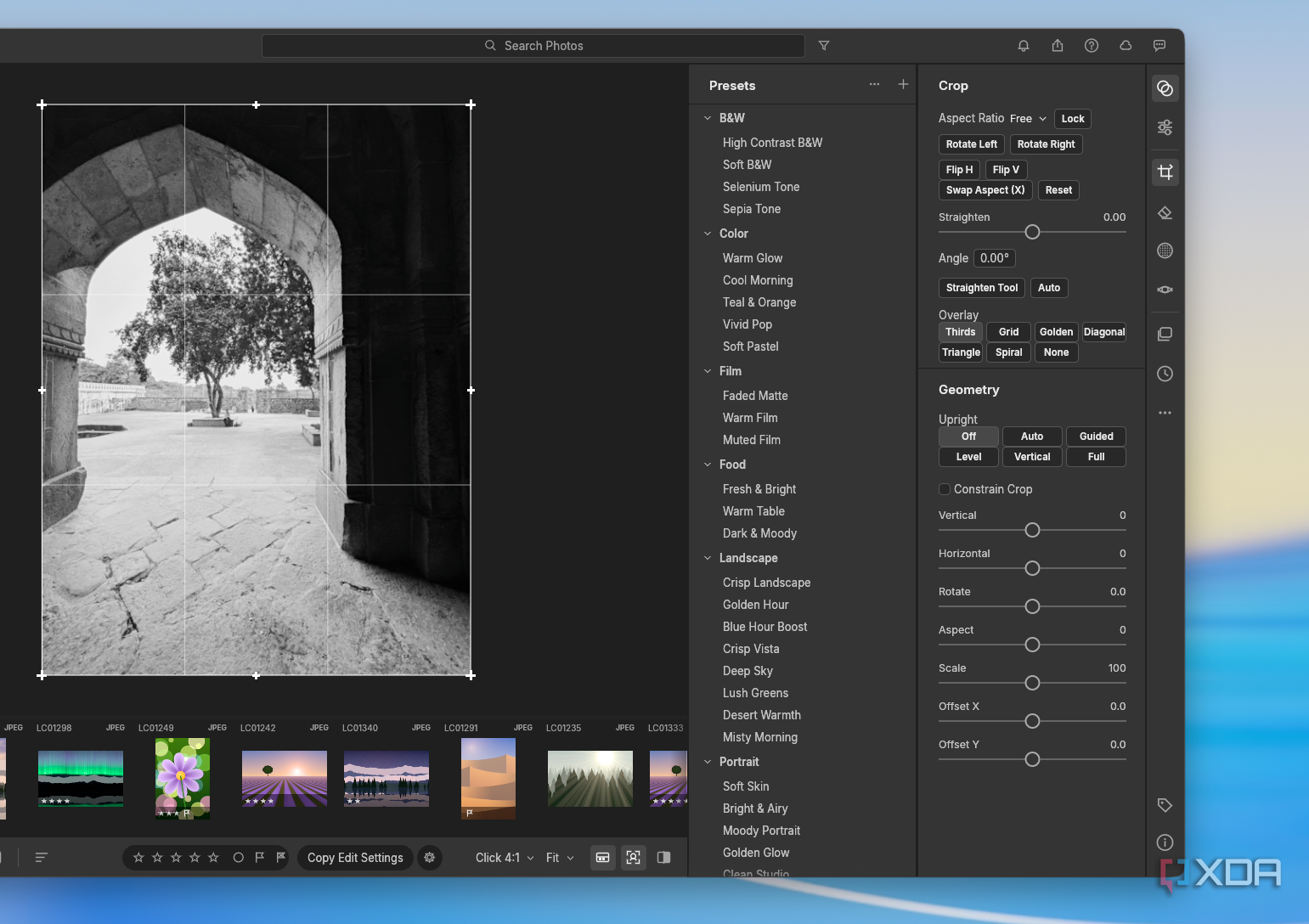Image resolution: width=1309 pixels, height=924 pixels.
Task: Set Upright mode to Vertical
Action: (1032, 457)
